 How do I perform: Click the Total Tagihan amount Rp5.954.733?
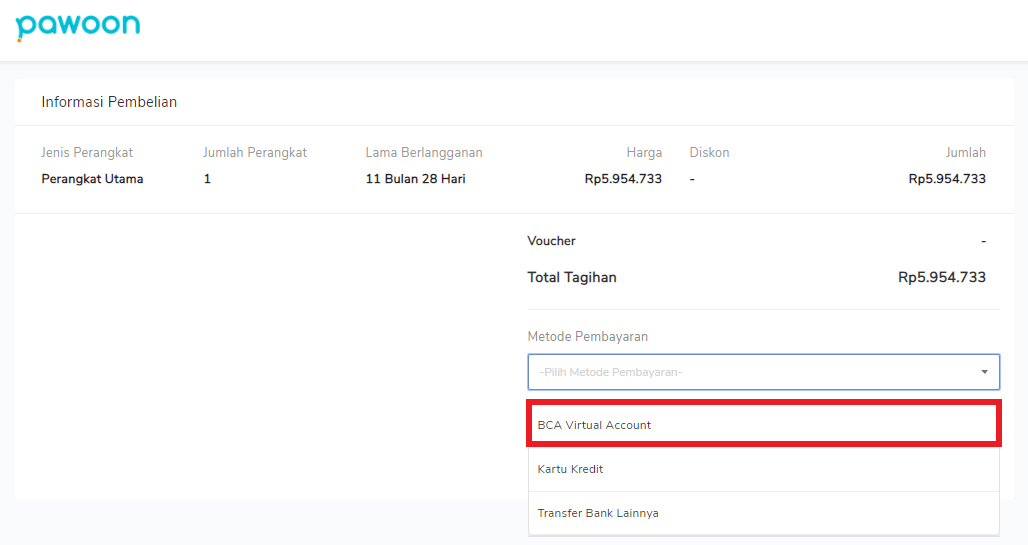point(941,277)
